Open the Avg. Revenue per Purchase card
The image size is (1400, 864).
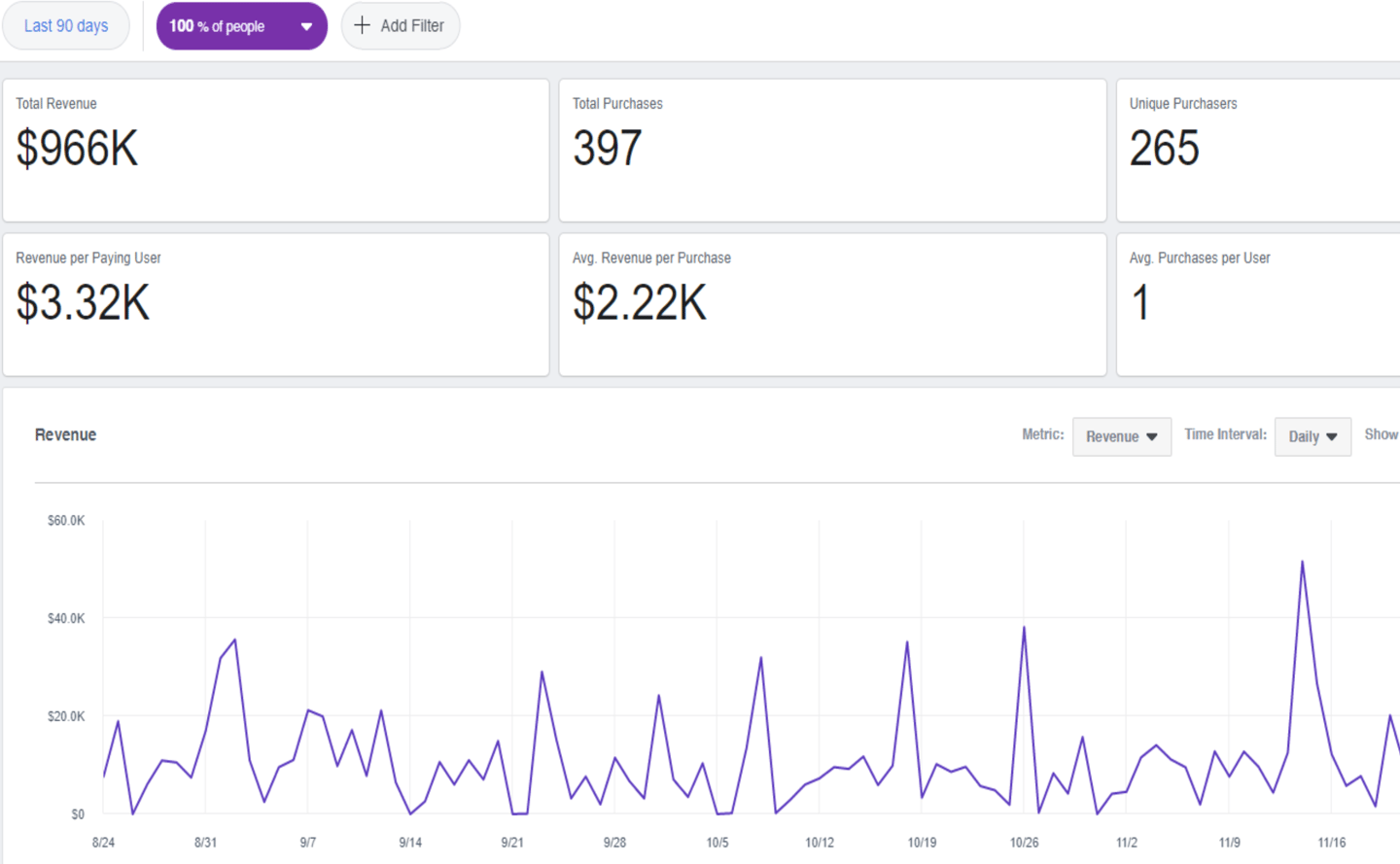832,304
